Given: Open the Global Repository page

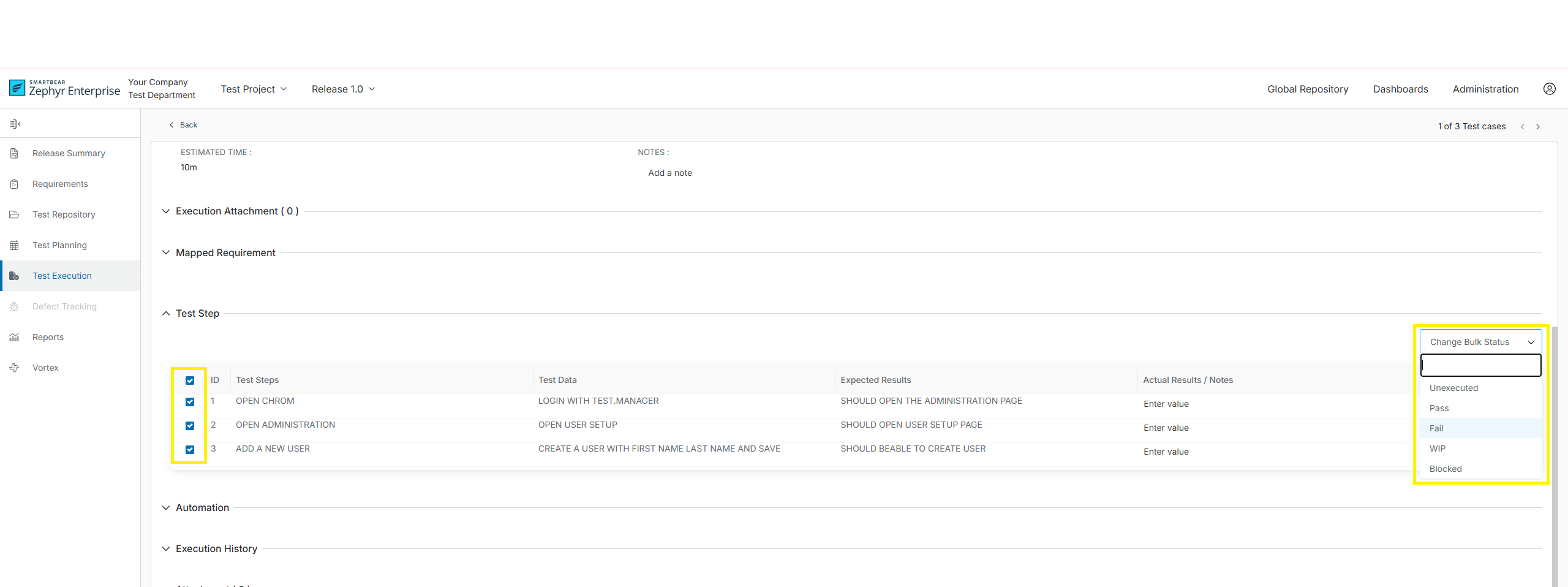Looking at the screenshot, I should click(x=1308, y=89).
